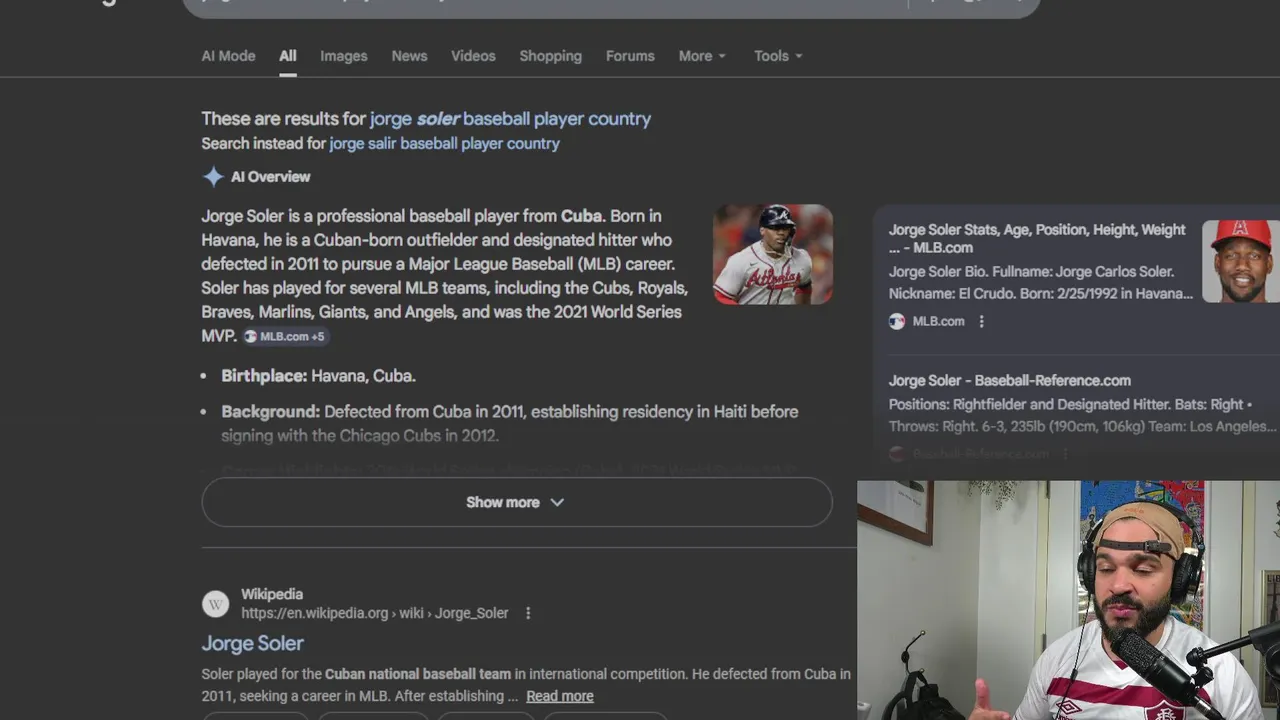Select the All results tab
Screen dimensions: 1280x720
288,56
